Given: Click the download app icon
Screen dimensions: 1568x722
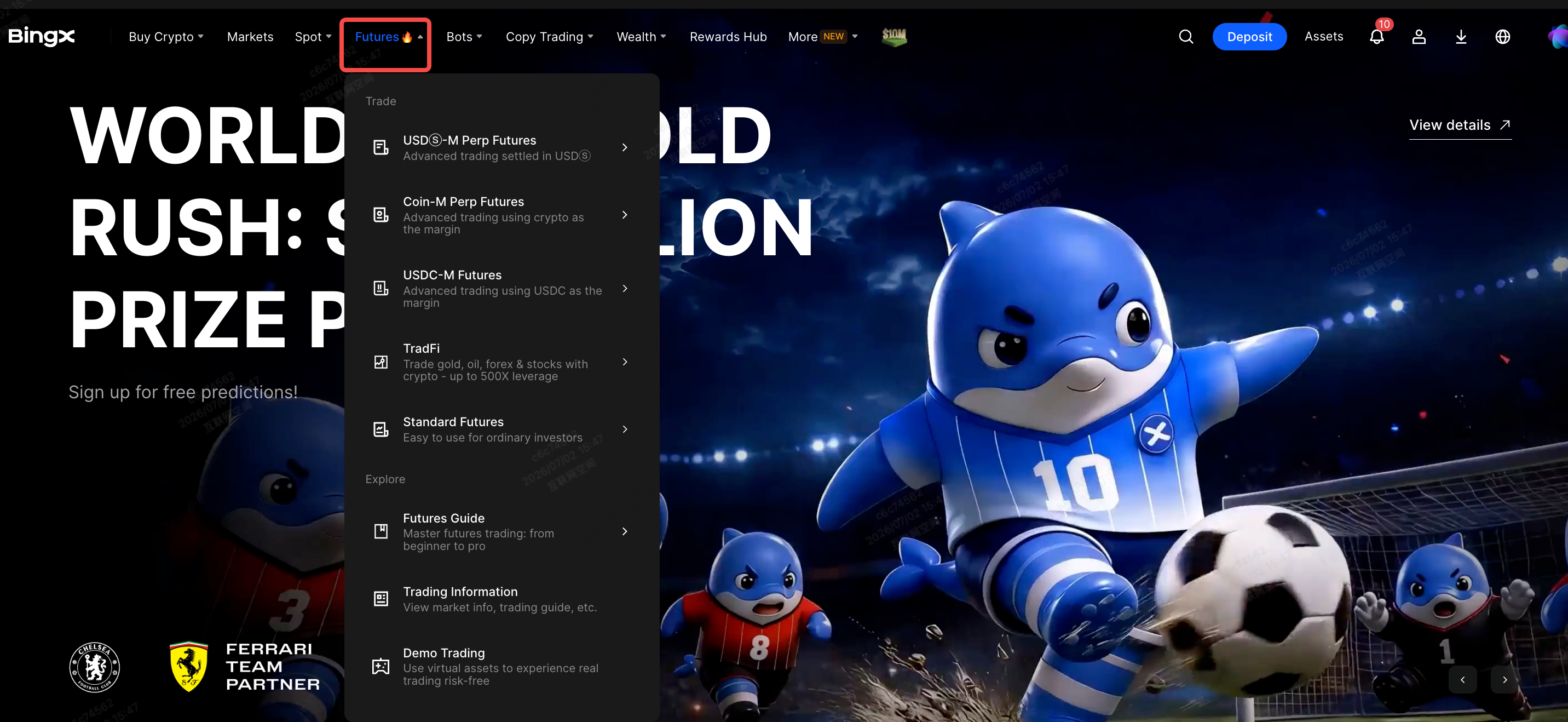Looking at the screenshot, I should click(x=1461, y=37).
